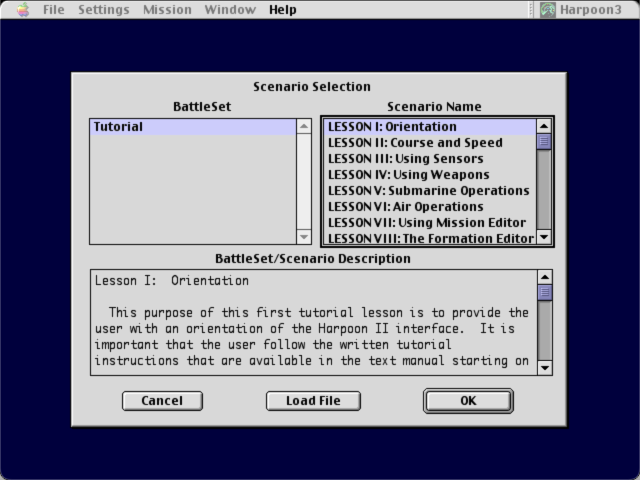Click down arrow of BattleSet list scrollbar
The height and width of the screenshot is (480, 640).
(x=304, y=237)
